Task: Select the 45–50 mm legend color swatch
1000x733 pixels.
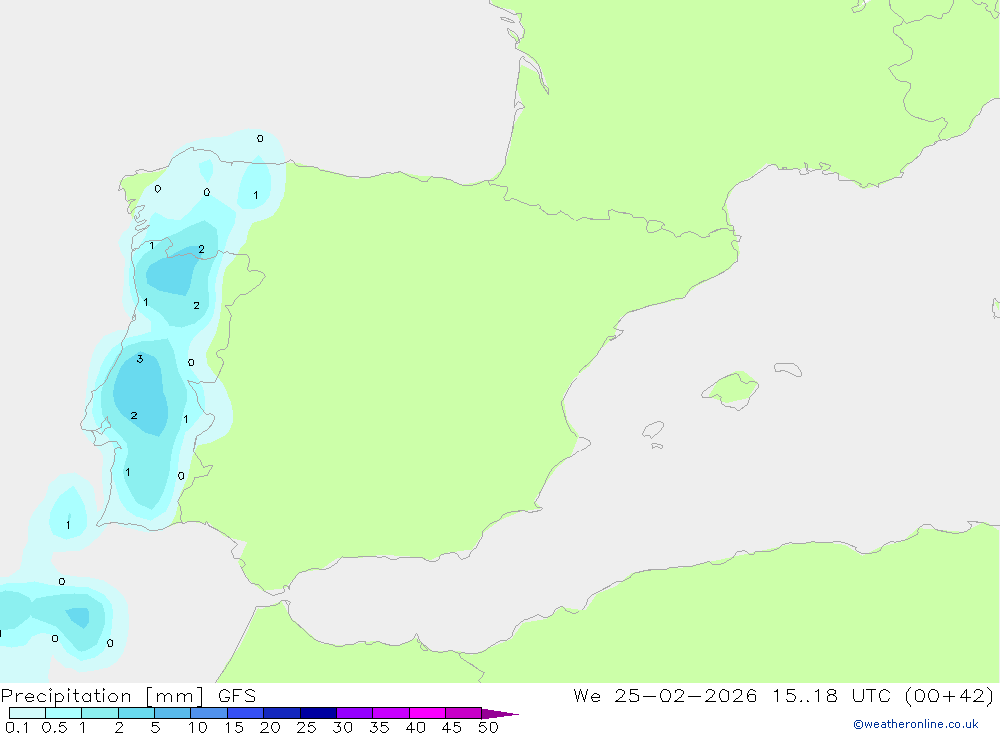Action: click(x=464, y=713)
